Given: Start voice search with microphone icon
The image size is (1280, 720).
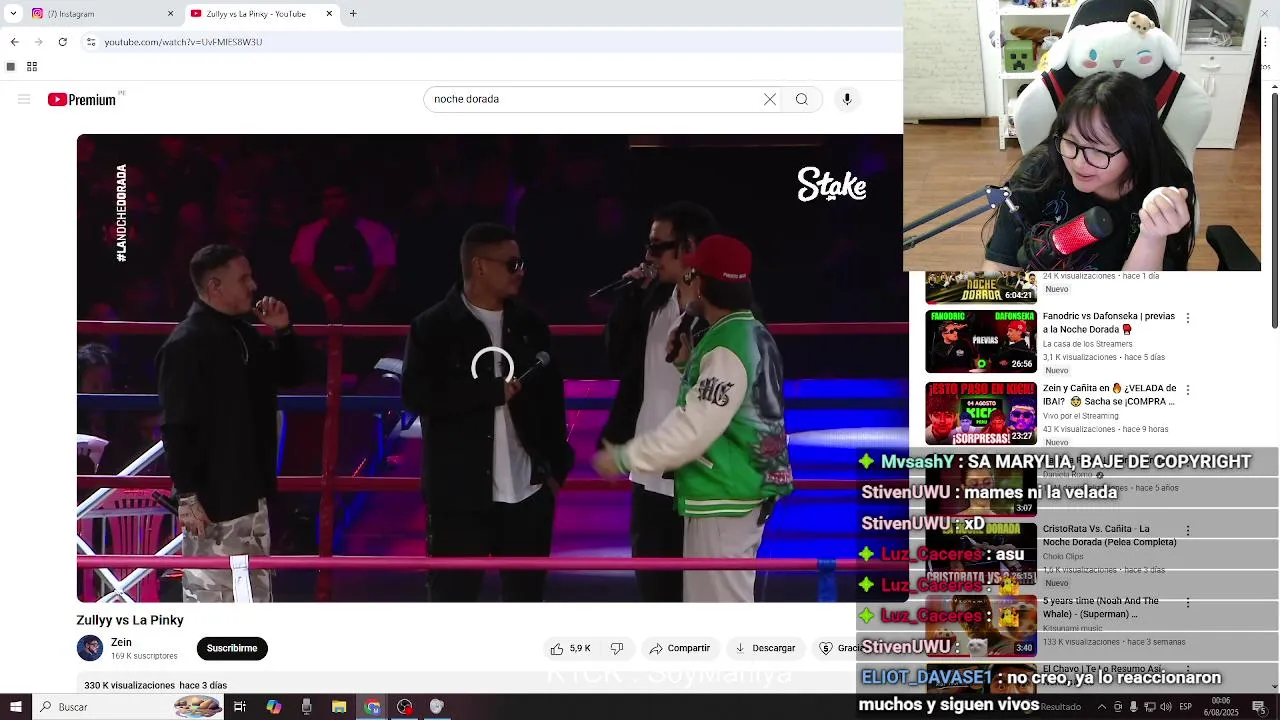Looking at the screenshot, I should point(847,99).
